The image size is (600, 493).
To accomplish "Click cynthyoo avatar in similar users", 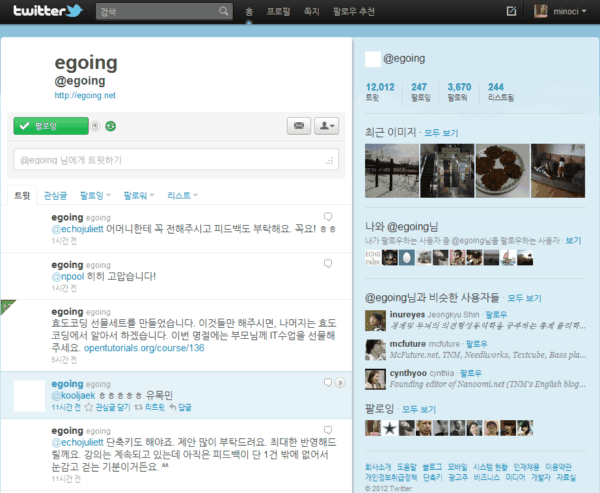I will (375, 379).
